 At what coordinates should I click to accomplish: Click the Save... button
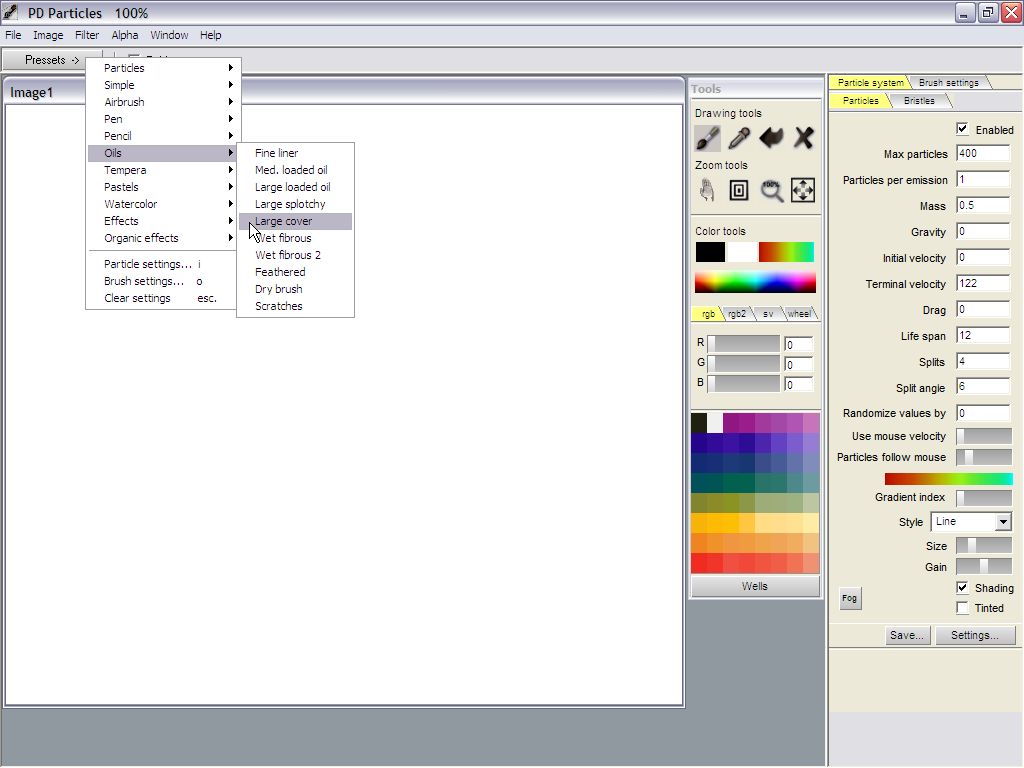(907, 635)
